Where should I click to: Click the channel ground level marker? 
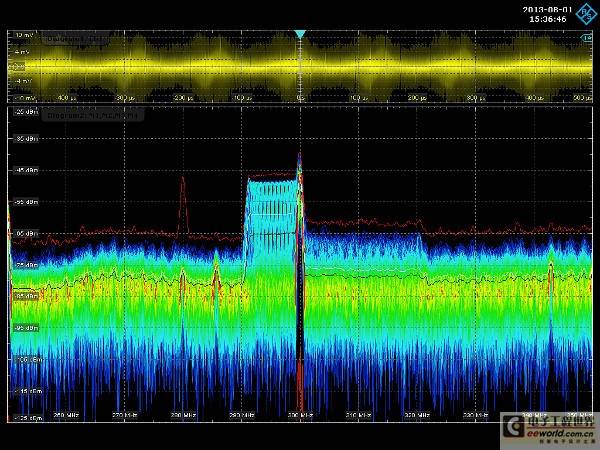click(x=16, y=67)
